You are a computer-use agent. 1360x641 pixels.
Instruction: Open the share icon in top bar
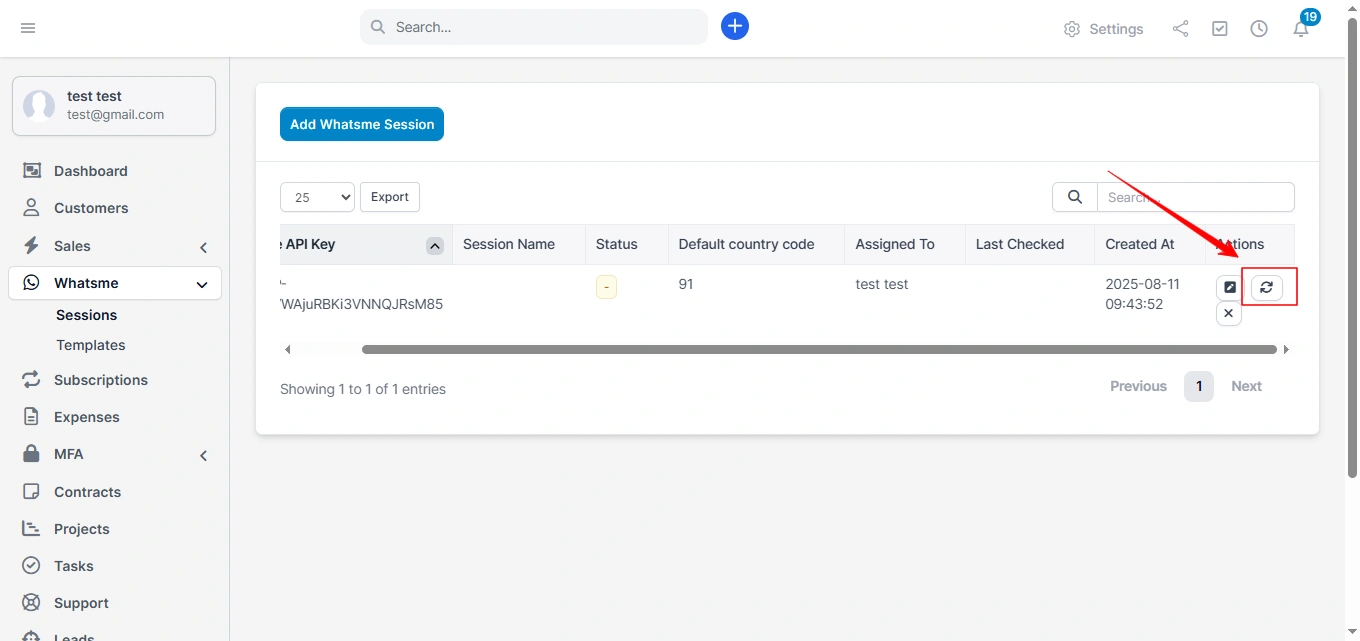1180,29
